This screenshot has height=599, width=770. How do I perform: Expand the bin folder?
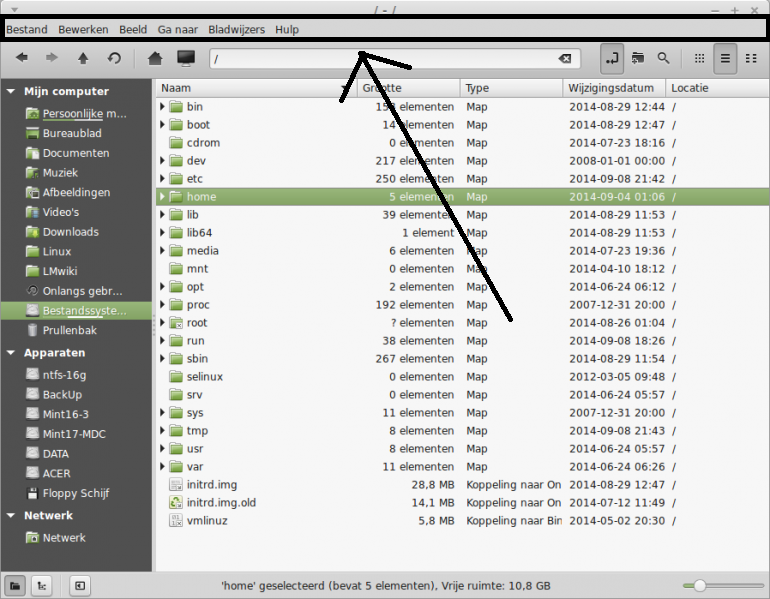pos(162,107)
